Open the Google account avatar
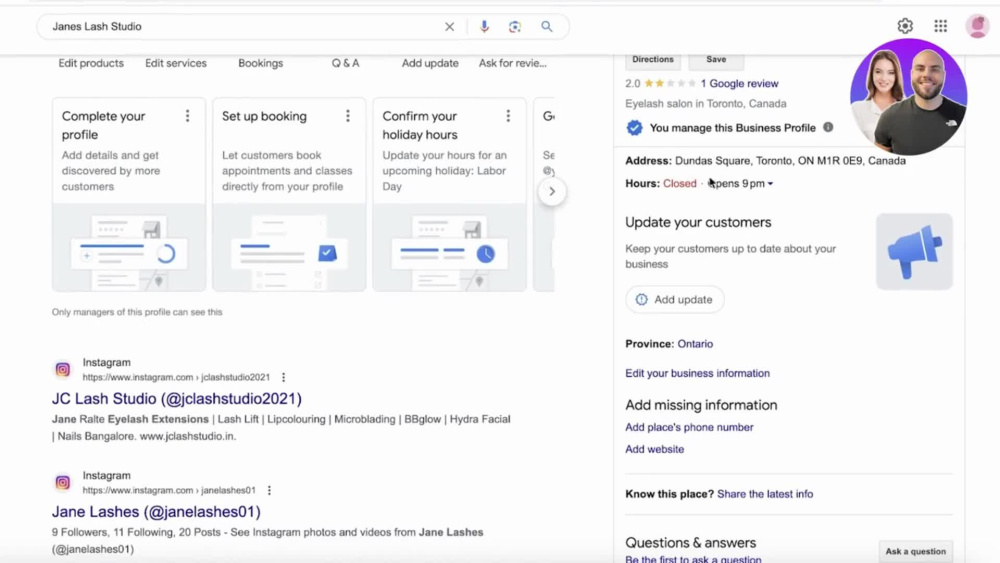This screenshot has height=563, width=1000. (977, 26)
